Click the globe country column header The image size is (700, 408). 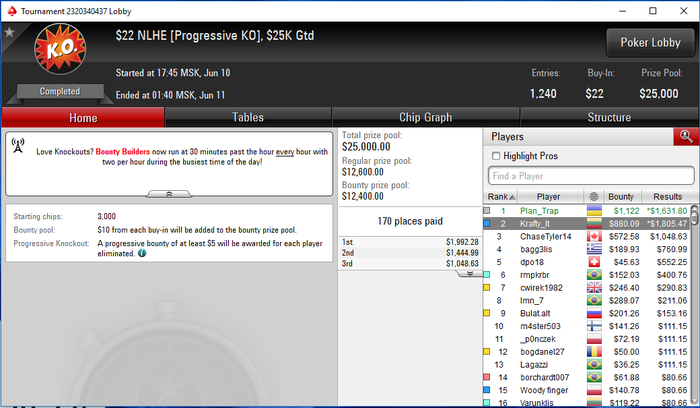(x=593, y=196)
